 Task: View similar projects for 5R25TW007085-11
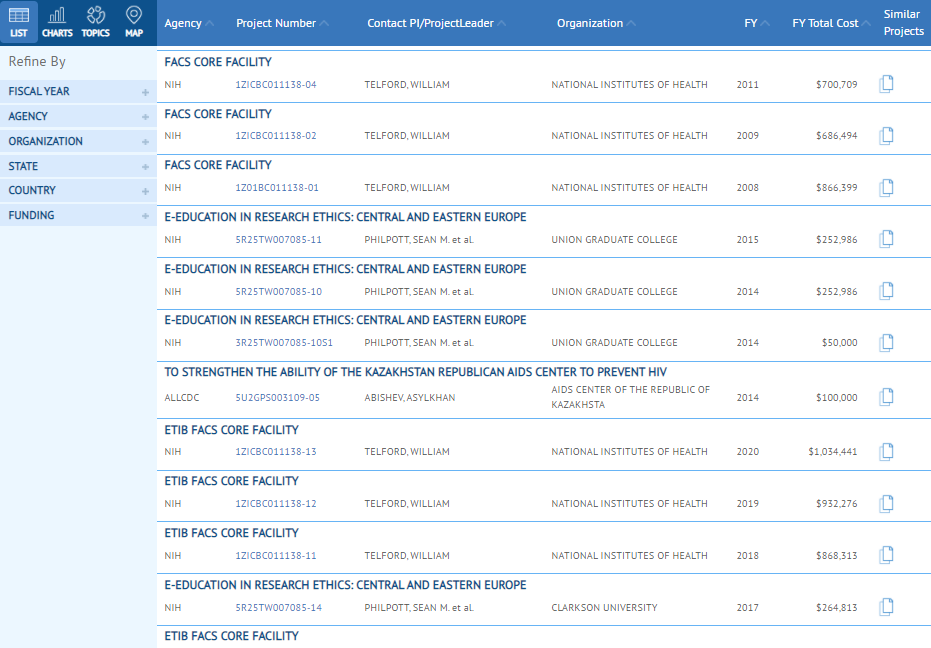point(886,239)
